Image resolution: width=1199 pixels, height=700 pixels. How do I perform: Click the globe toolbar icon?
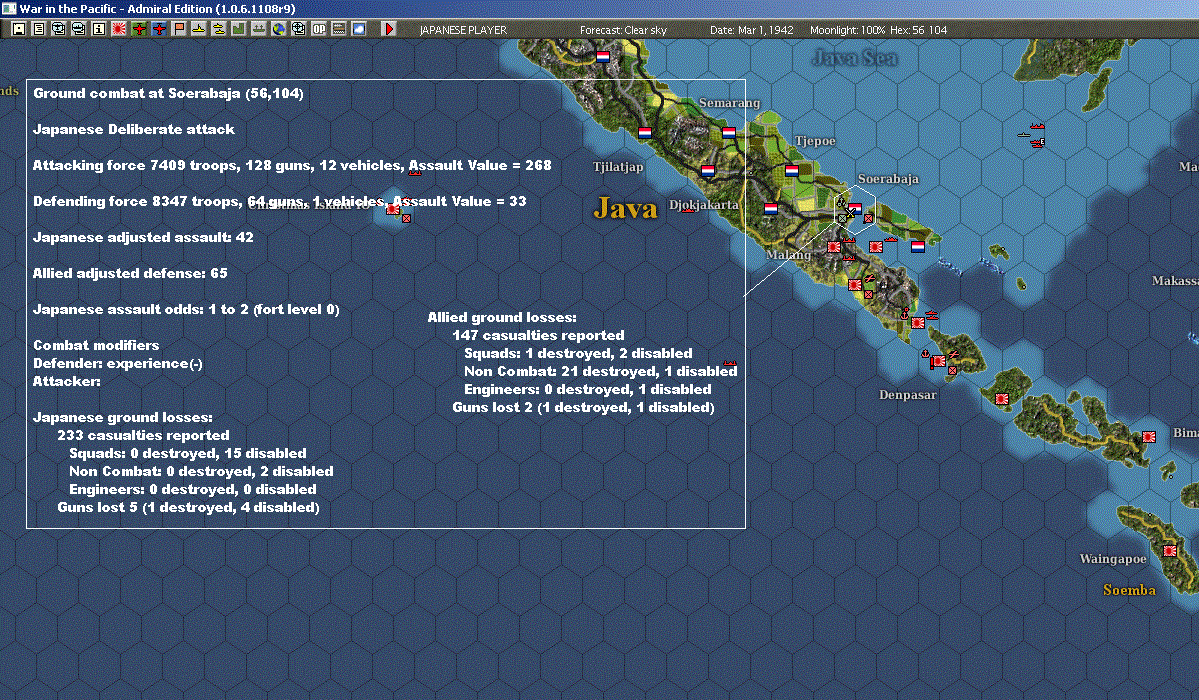278,29
